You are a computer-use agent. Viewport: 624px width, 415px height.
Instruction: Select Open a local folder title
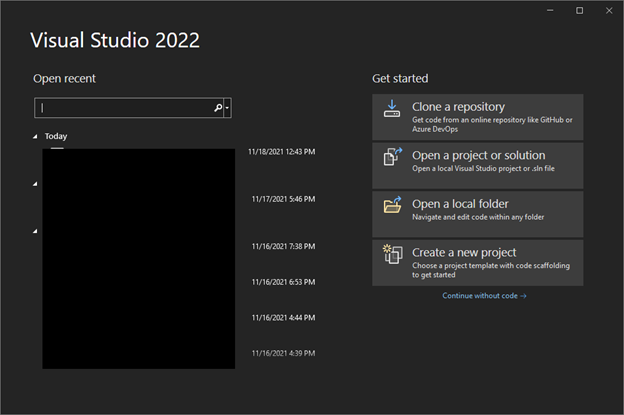(x=460, y=204)
